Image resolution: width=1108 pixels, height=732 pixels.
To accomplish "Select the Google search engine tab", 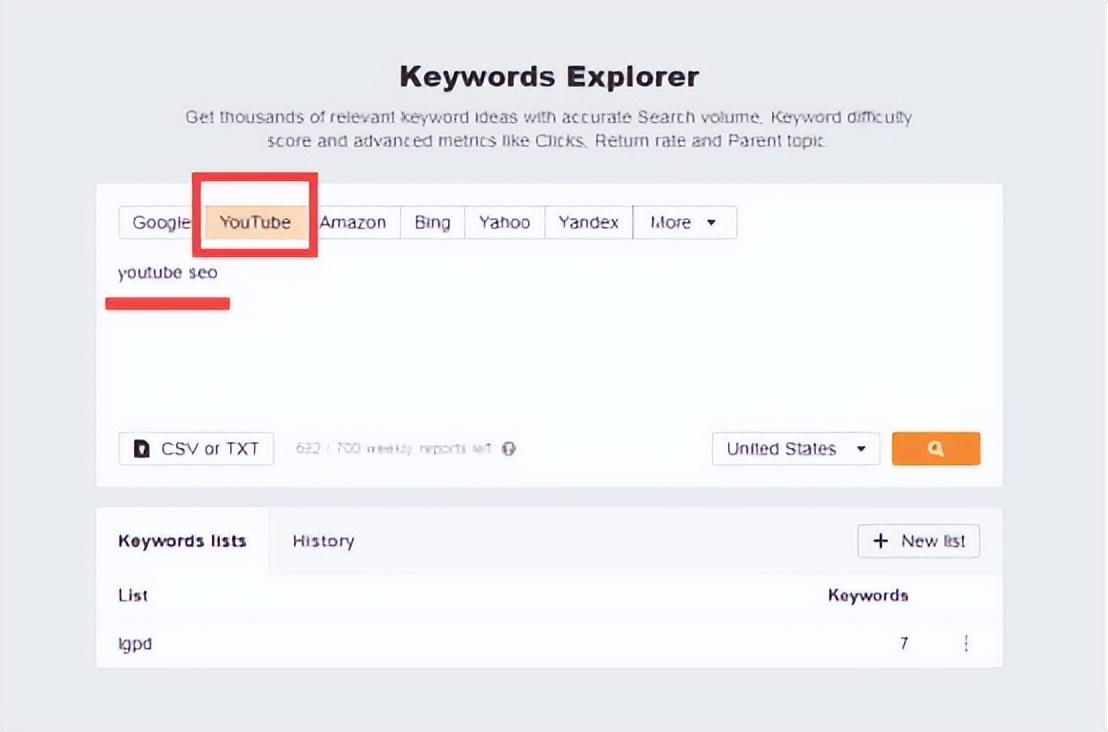I will 161,223.
